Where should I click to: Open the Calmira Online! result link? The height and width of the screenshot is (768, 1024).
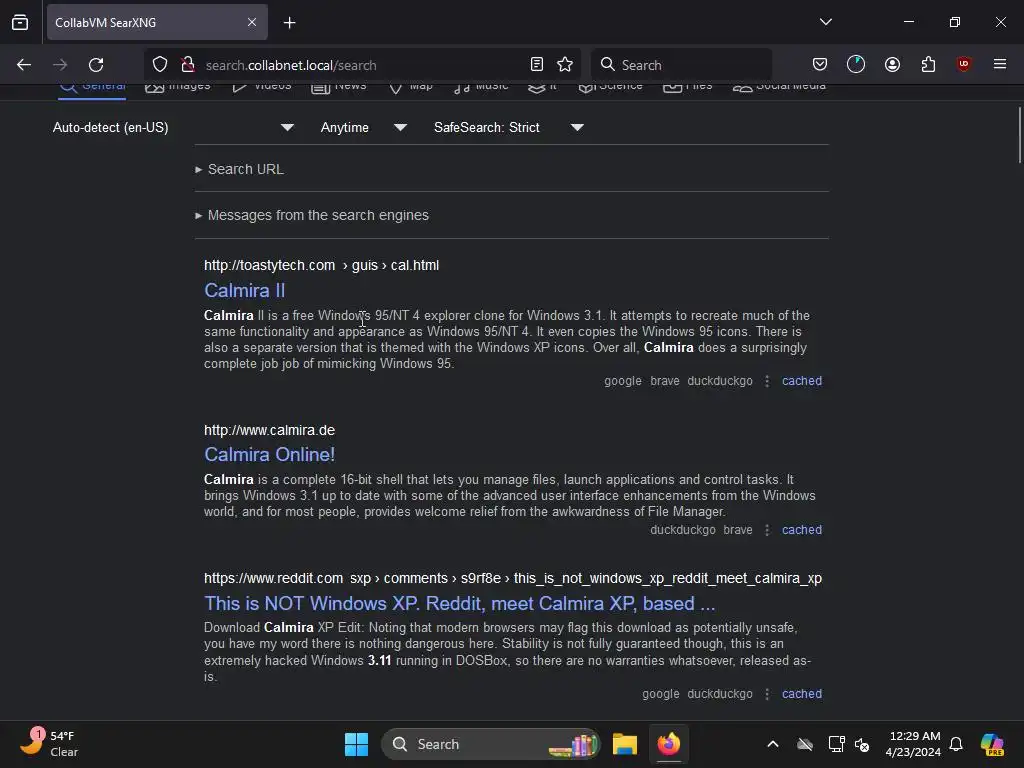[x=269, y=454]
